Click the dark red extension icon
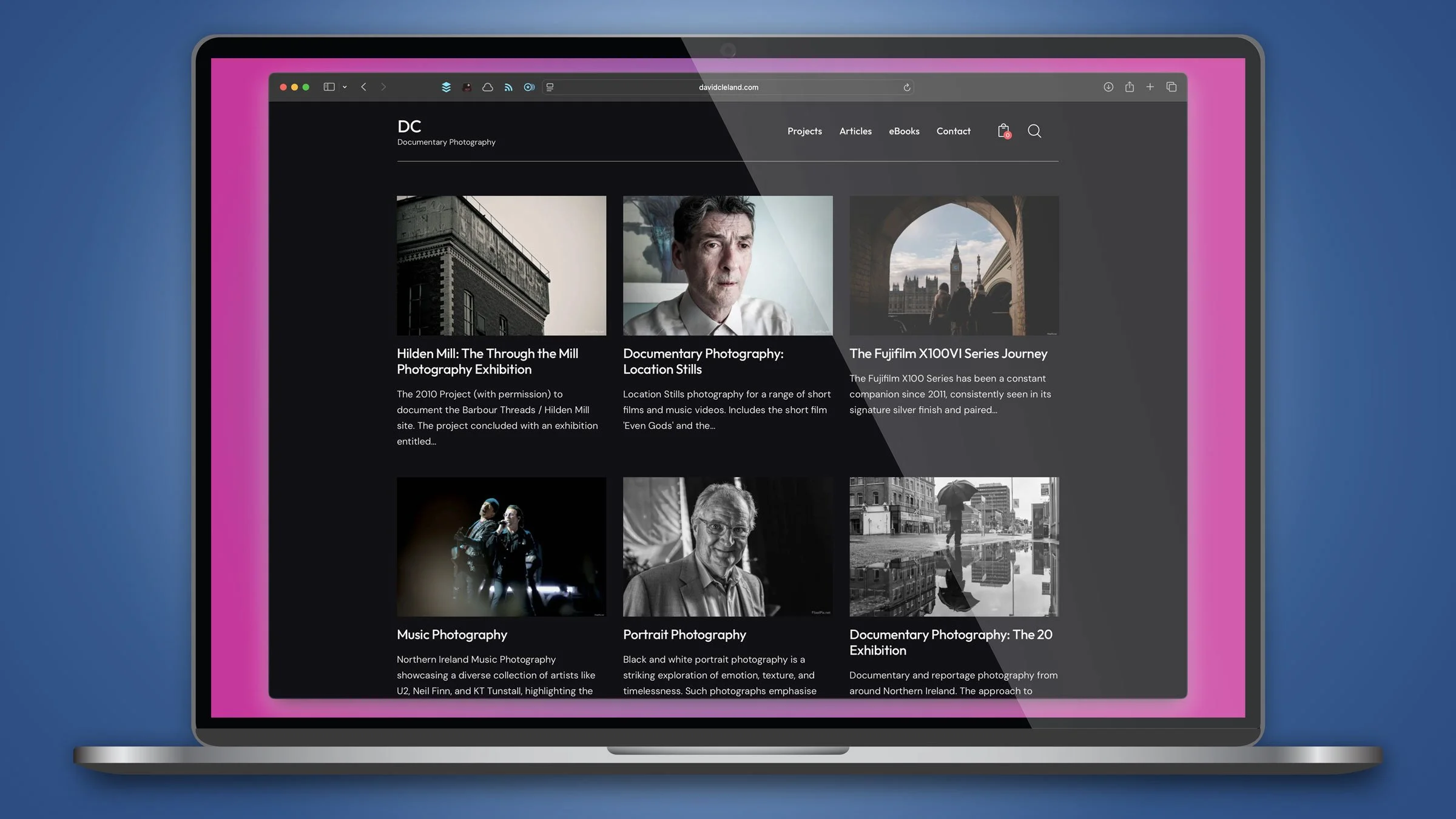The height and width of the screenshot is (819, 1456). click(x=467, y=87)
